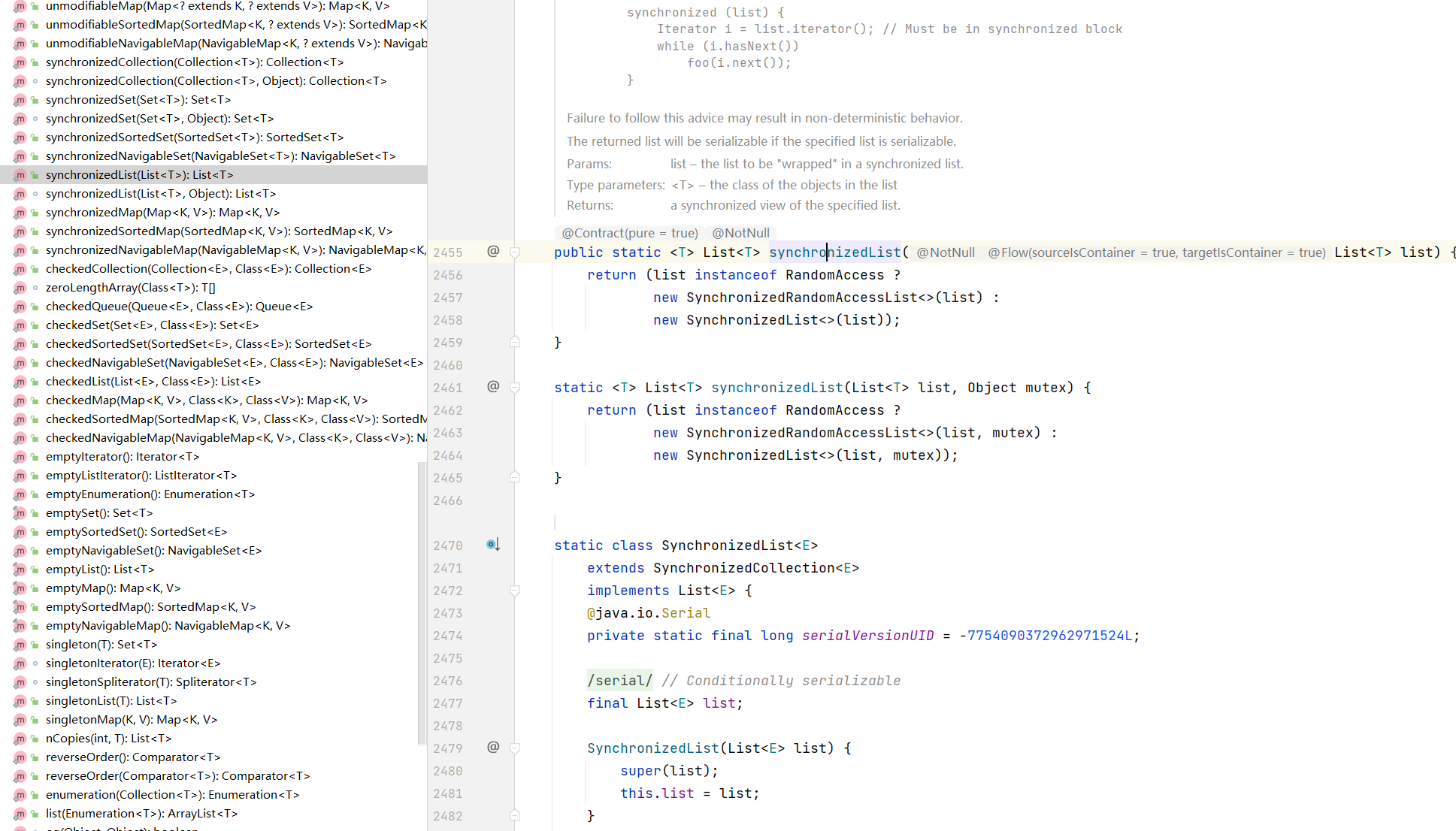Click the structure panel vertical scrollbar
Image resolution: width=1456 pixels, height=831 pixels.
pyautogui.click(x=422, y=603)
